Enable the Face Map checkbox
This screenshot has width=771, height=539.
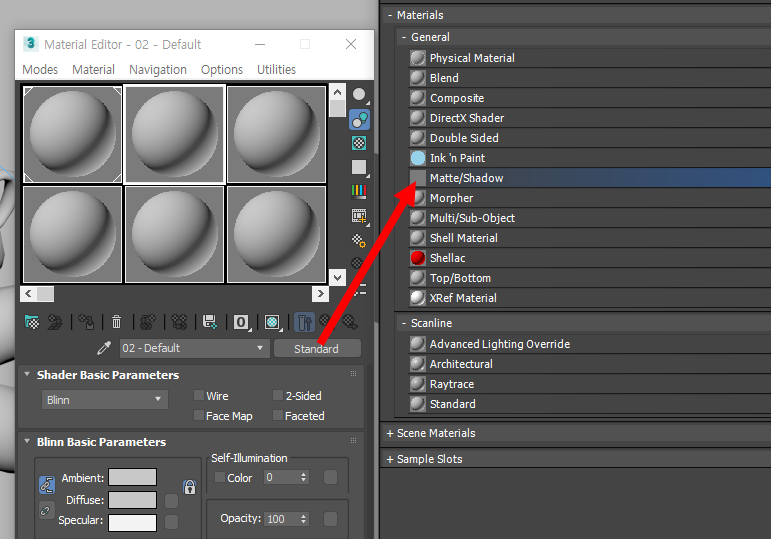click(x=199, y=416)
